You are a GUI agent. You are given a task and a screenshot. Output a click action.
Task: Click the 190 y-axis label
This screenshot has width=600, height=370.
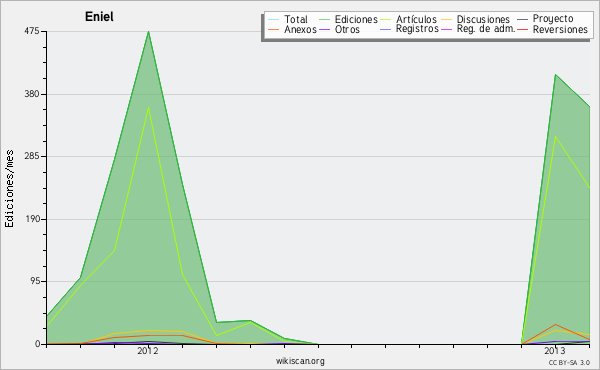coord(32,219)
